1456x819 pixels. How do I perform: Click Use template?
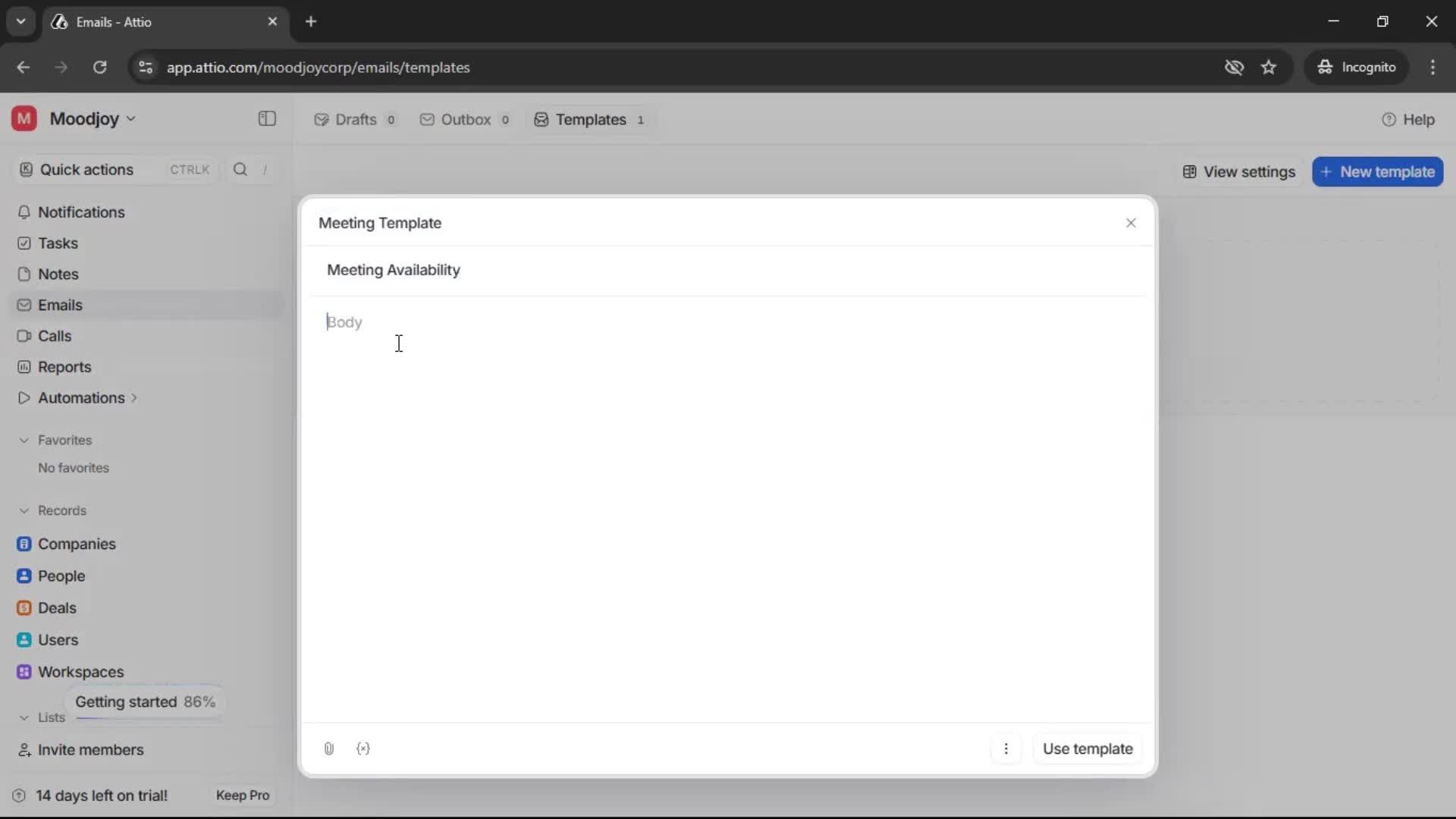[x=1087, y=748]
